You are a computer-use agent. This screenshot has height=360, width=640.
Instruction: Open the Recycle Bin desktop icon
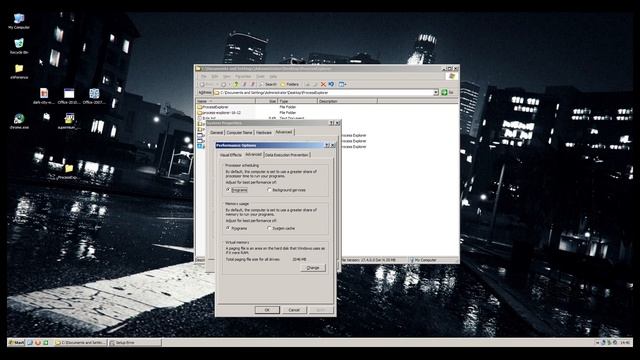pyautogui.click(x=19, y=46)
